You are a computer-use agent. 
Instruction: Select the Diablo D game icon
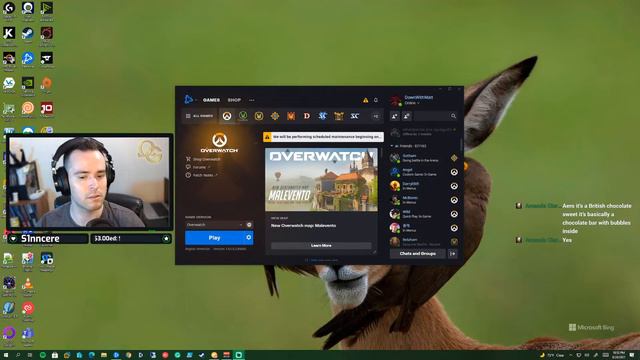[307, 116]
